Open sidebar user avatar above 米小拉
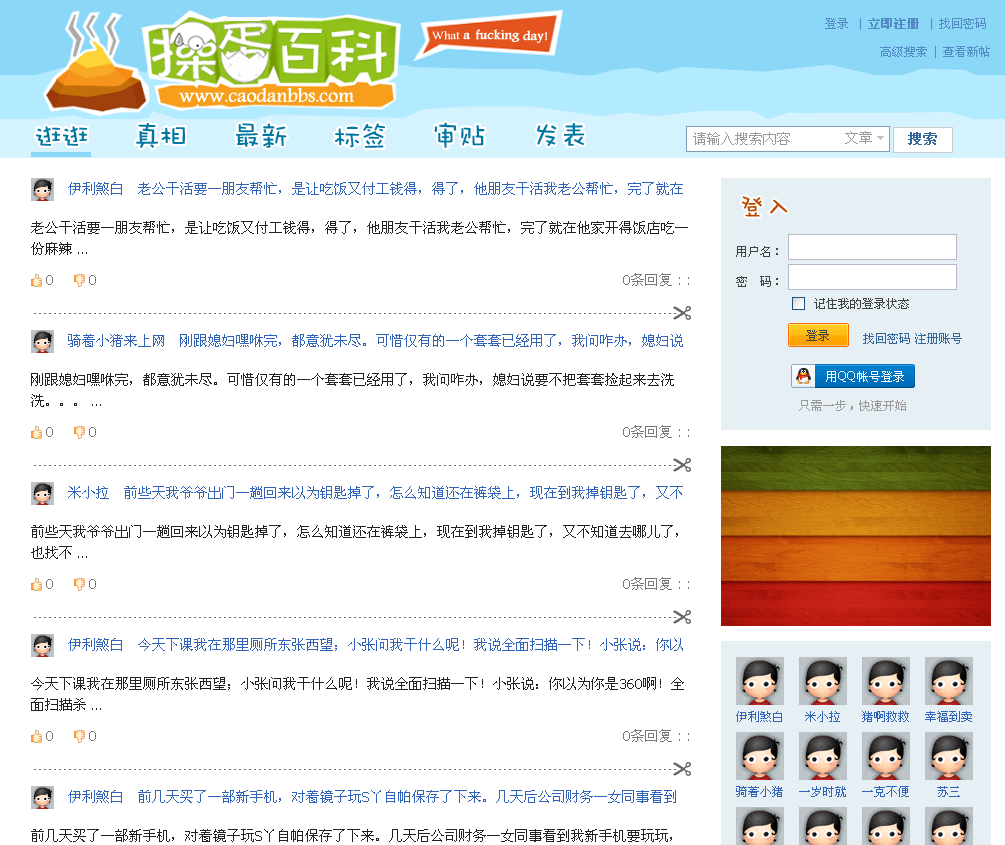 click(822, 681)
